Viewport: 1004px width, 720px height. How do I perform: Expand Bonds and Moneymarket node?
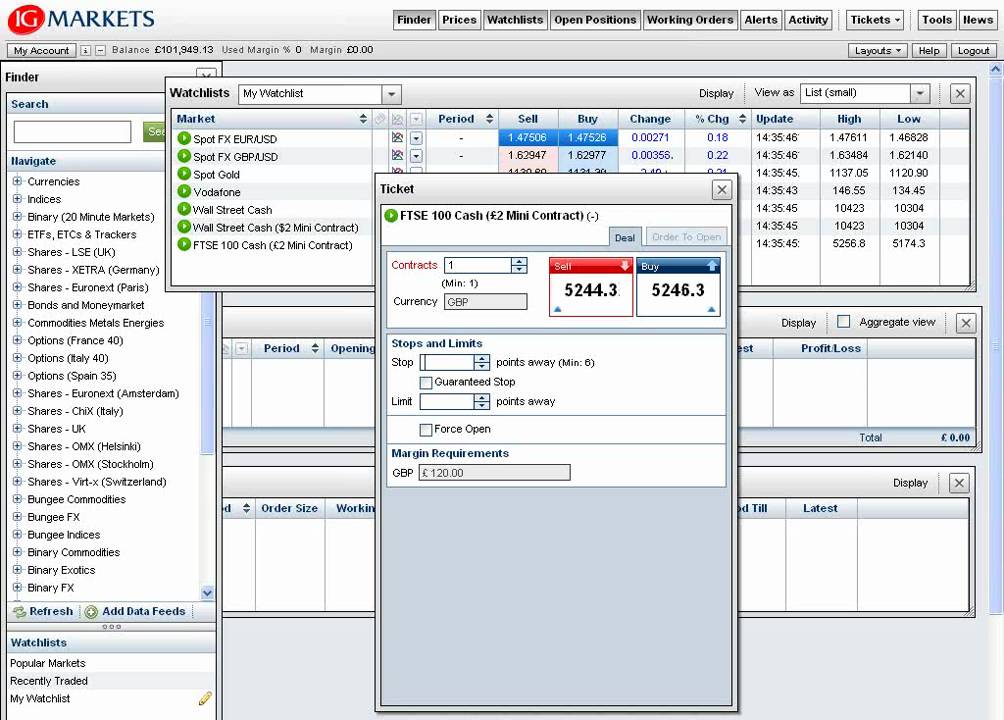[17, 305]
